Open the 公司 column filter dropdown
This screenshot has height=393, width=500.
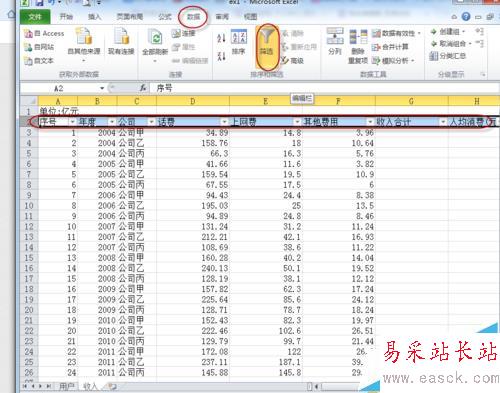152,122
